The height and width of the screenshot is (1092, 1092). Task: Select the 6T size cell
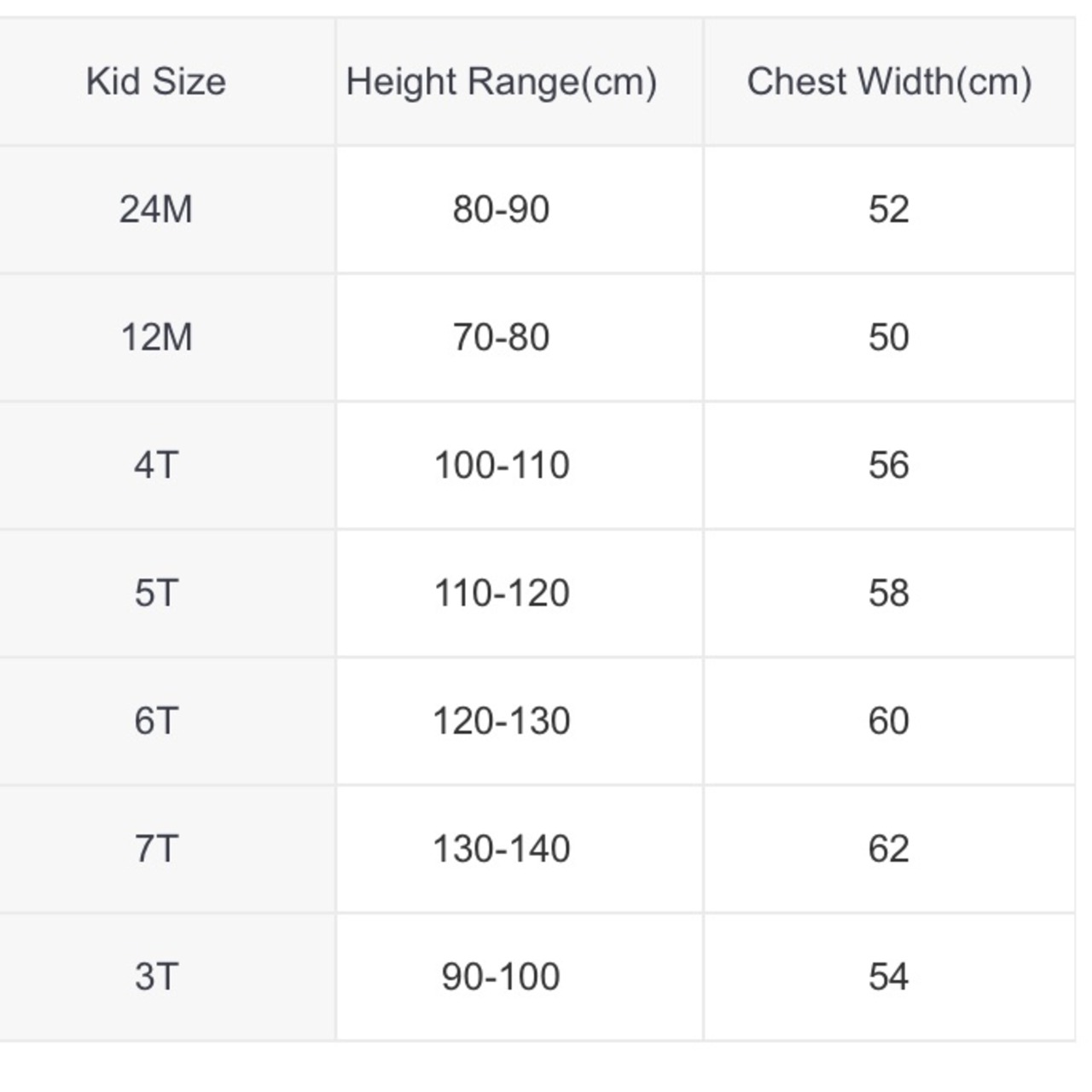[156, 722]
